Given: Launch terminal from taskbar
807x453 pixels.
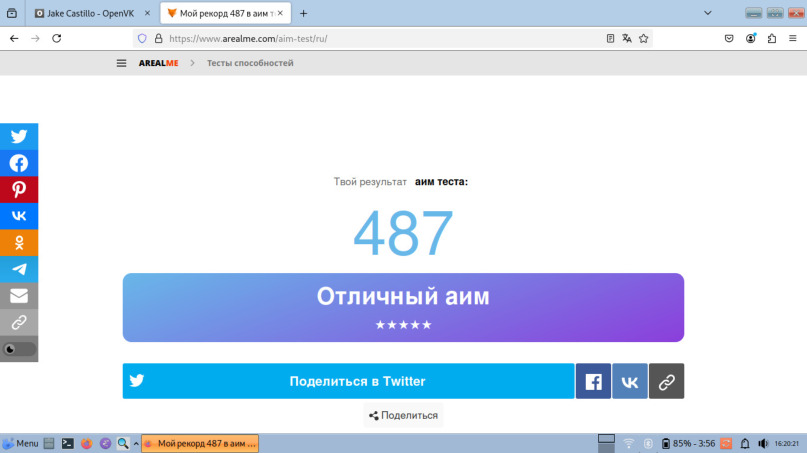Looking at the screenshot, I should click(x=67, y=443).
